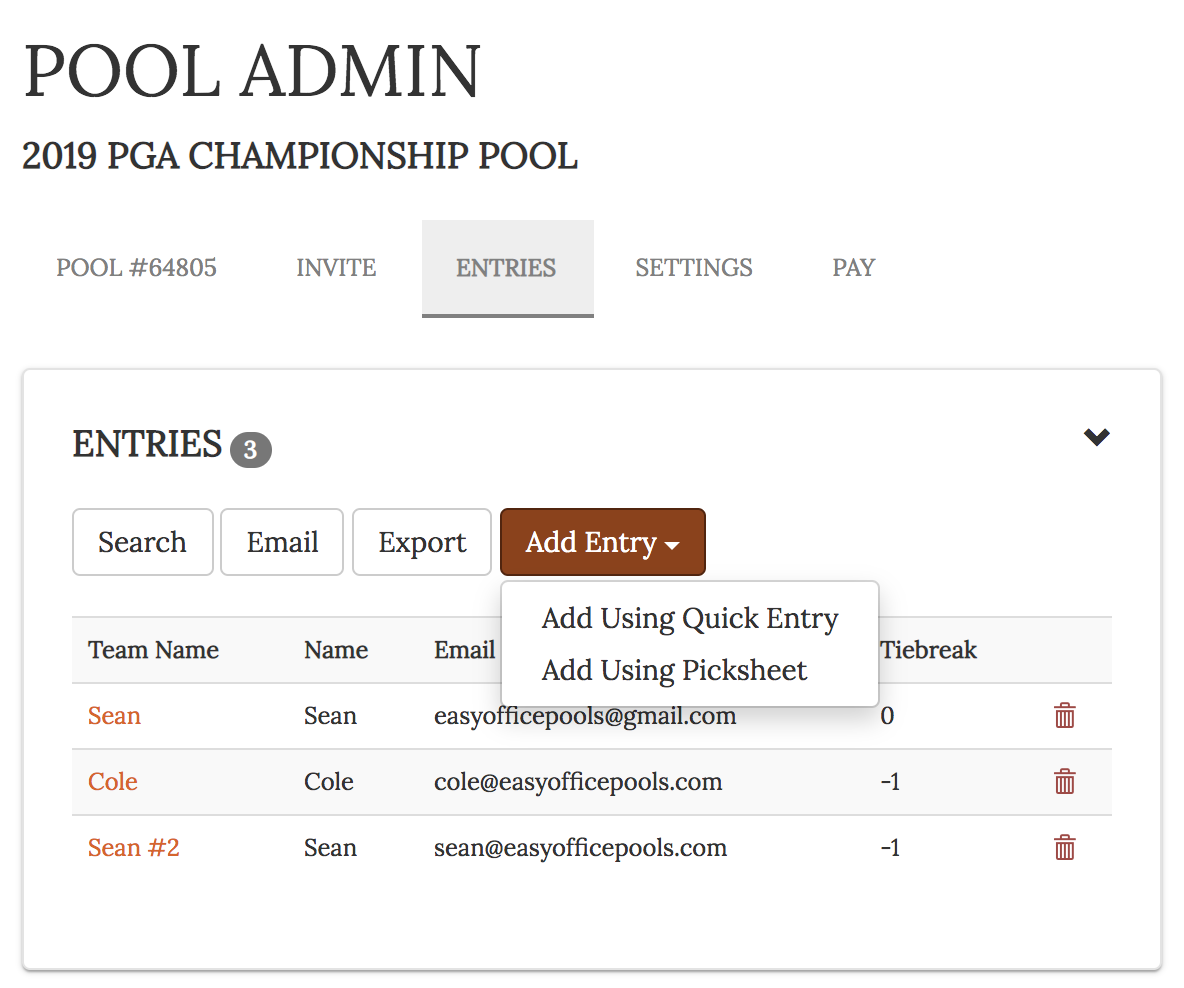Viewport: 1184px width, 988px height.
Task: Go to the Settings tab
Action: point(694,268)
